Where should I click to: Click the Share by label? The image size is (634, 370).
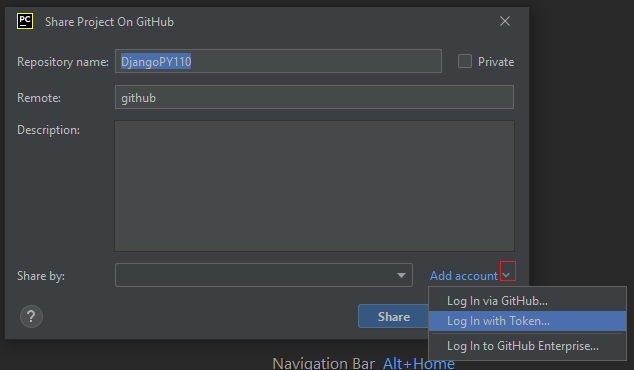click(41, 276)
